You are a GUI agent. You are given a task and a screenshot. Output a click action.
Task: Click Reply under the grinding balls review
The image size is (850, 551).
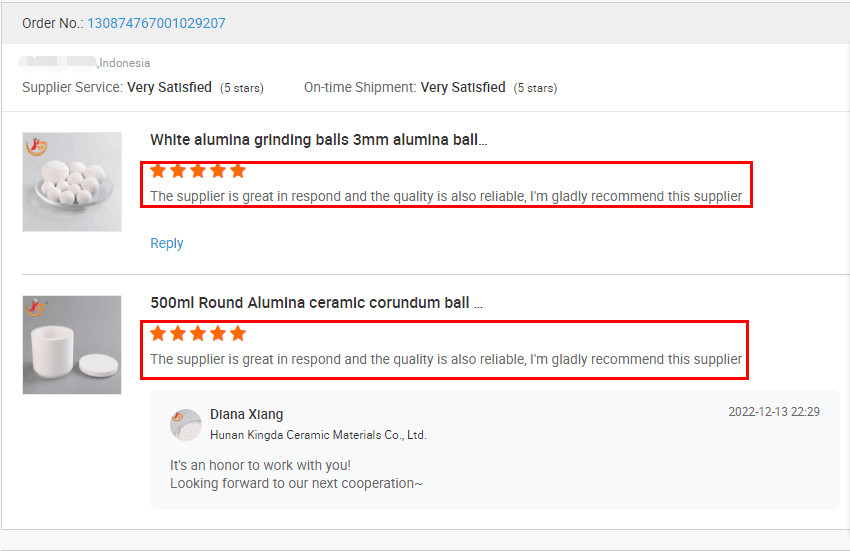tap(166, 243)
